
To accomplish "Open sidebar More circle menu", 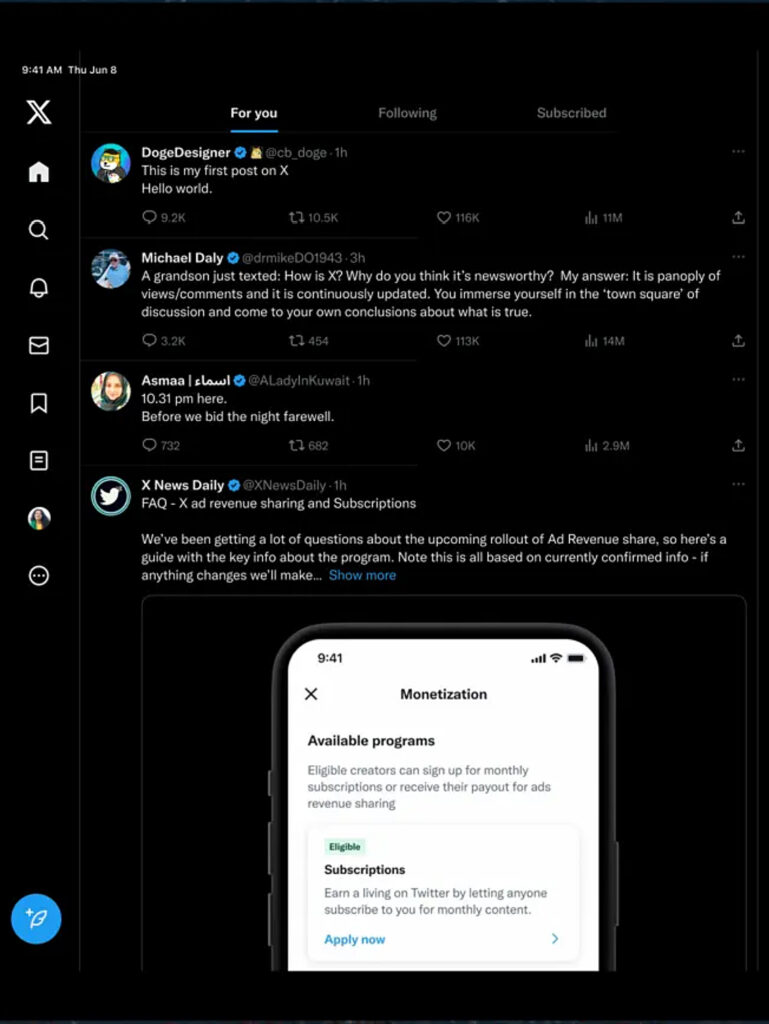I will click(x=39, y=575).
